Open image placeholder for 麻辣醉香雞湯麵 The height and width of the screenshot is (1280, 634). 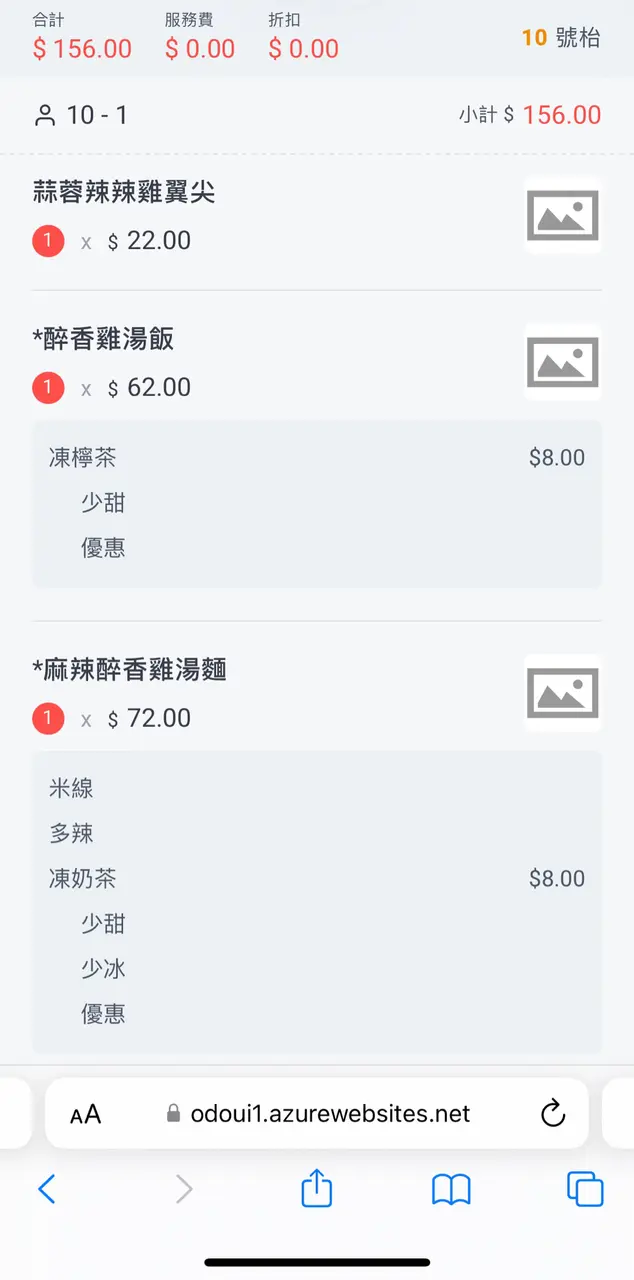click(562, 693)
